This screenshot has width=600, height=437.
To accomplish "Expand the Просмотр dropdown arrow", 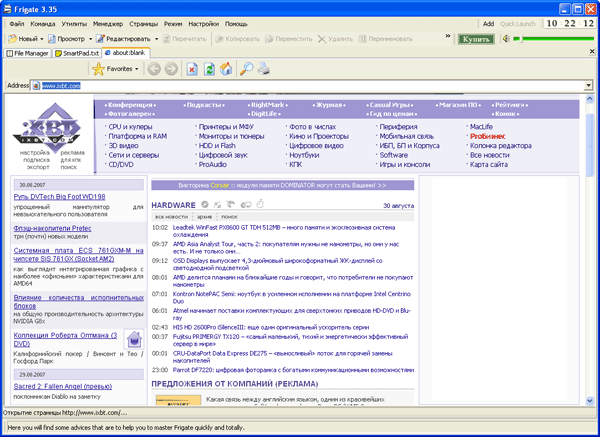I will 90,39.
